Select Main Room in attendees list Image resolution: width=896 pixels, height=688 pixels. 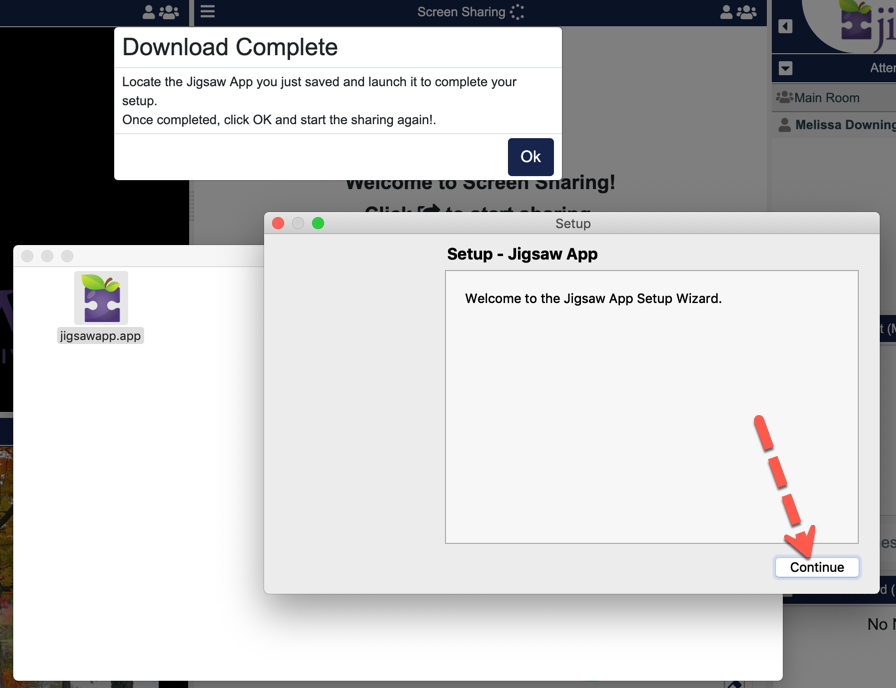coord(826,98)
